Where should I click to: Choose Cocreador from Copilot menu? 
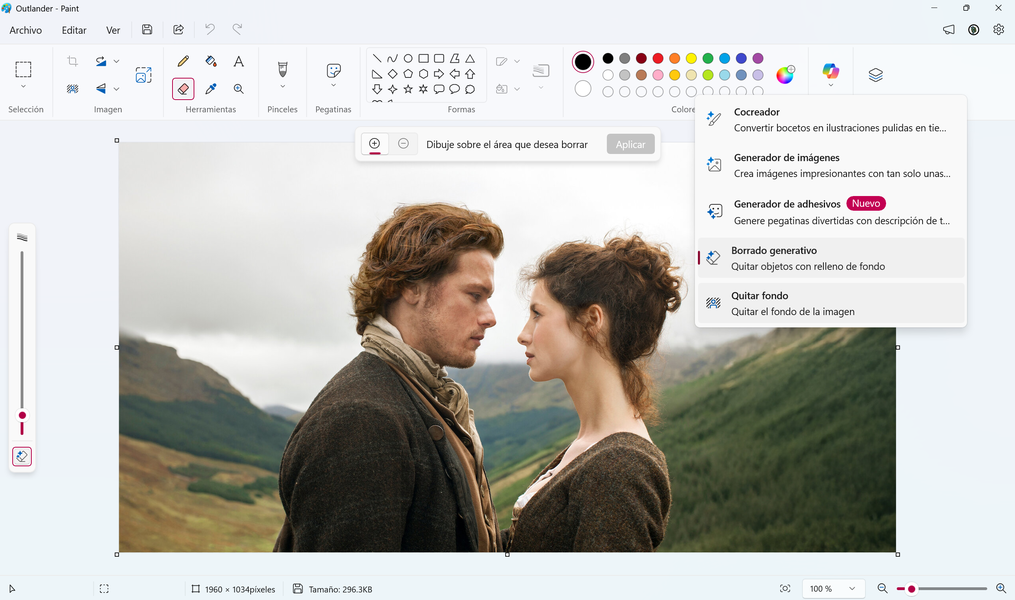[831, 120]
